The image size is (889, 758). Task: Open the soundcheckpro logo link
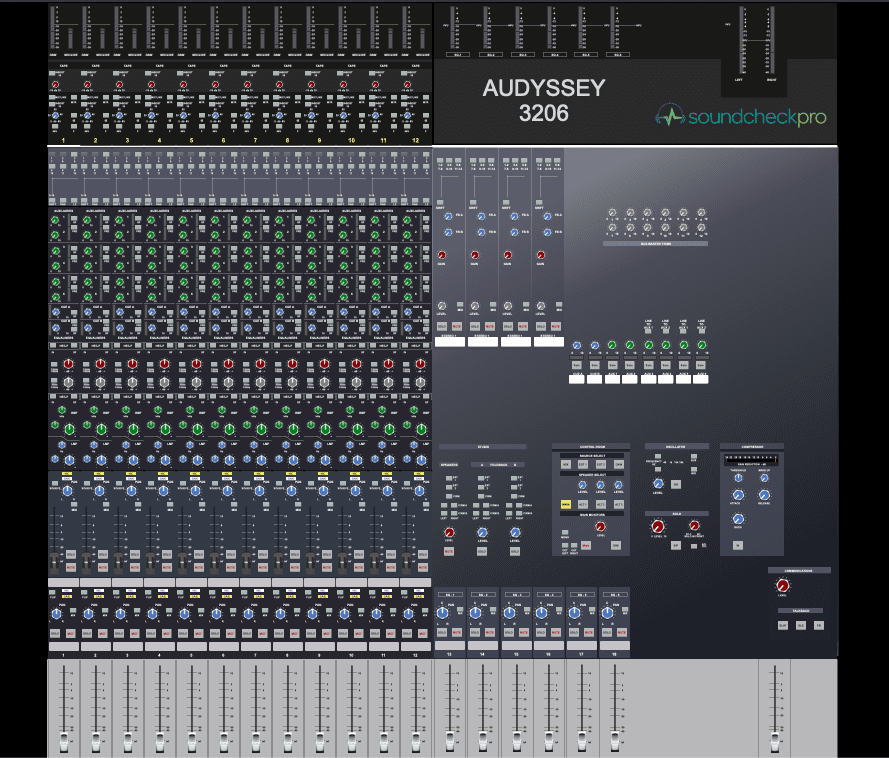(741, 116)
